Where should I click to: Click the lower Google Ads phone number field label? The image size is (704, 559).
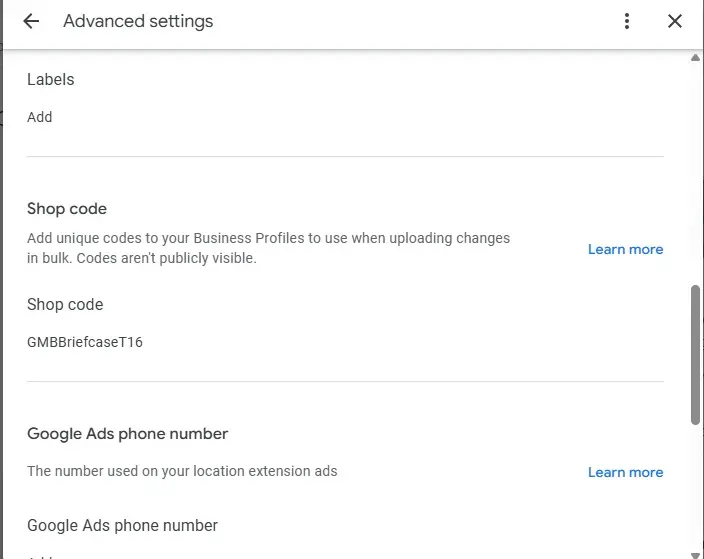(122, 525)
